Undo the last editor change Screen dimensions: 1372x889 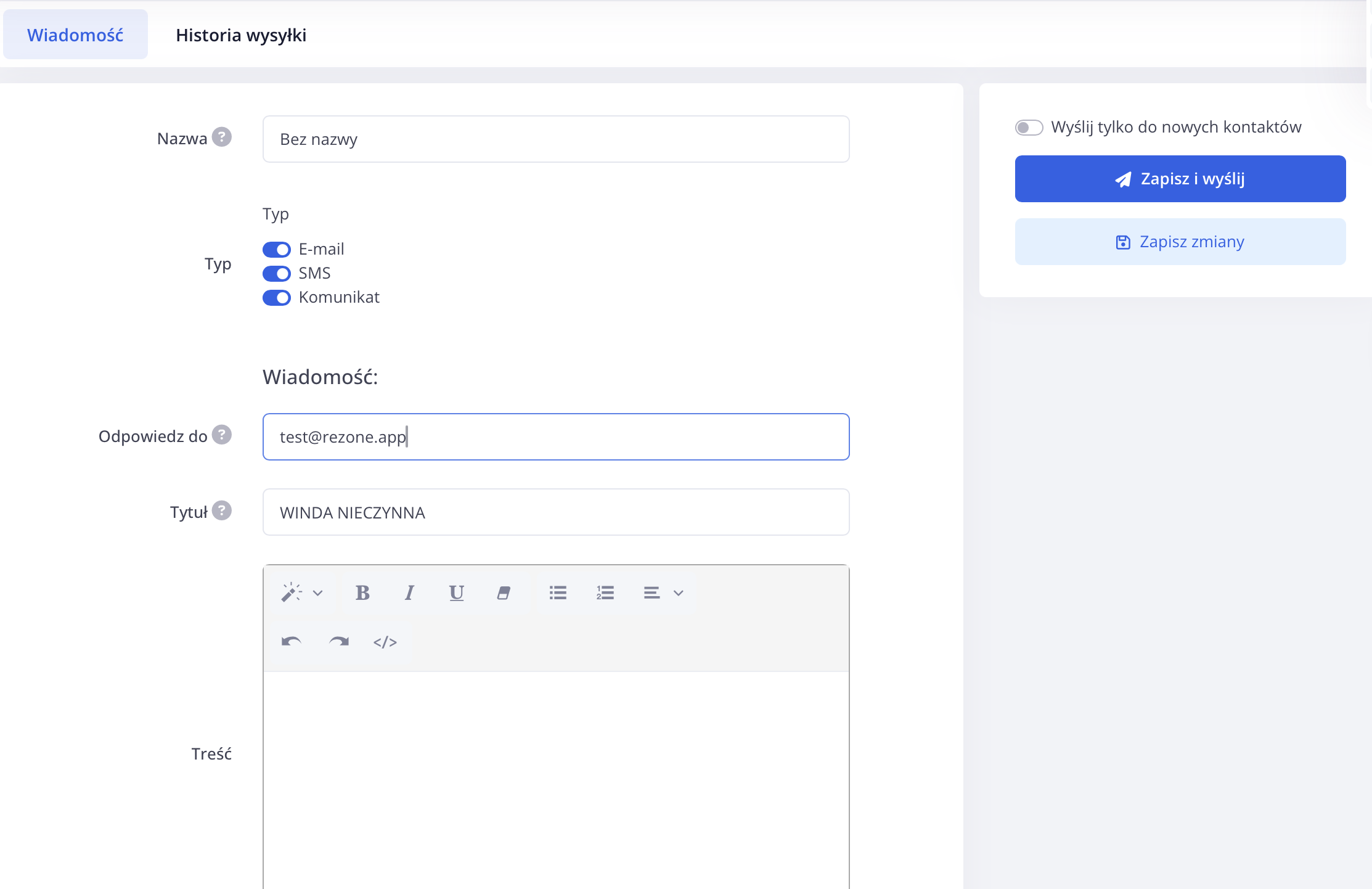(292, 642)
